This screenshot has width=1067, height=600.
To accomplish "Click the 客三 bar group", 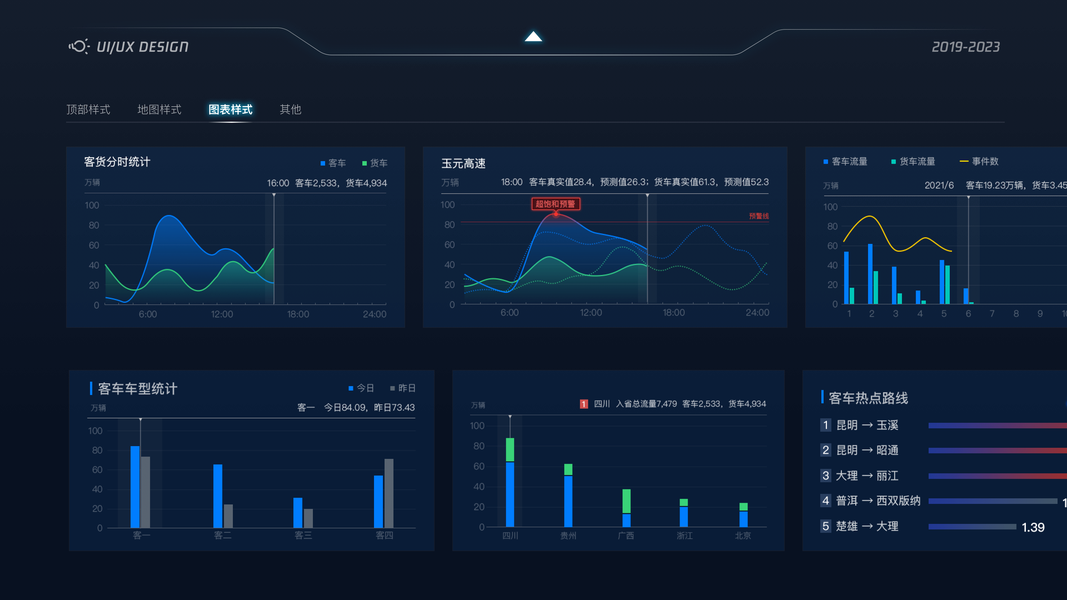I will coord(303,513).
